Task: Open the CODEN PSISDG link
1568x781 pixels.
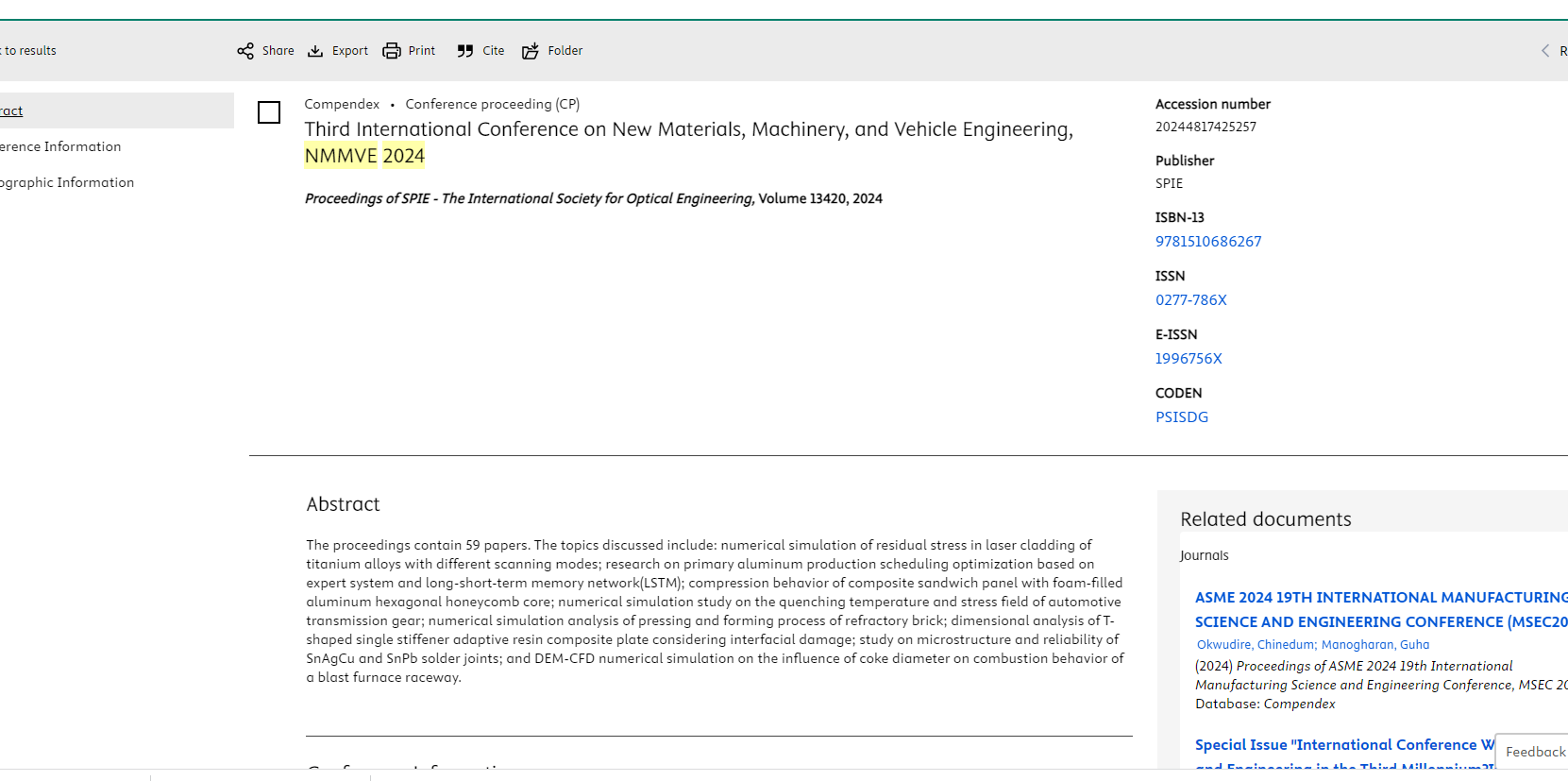Action: [x=1182, y=417]
